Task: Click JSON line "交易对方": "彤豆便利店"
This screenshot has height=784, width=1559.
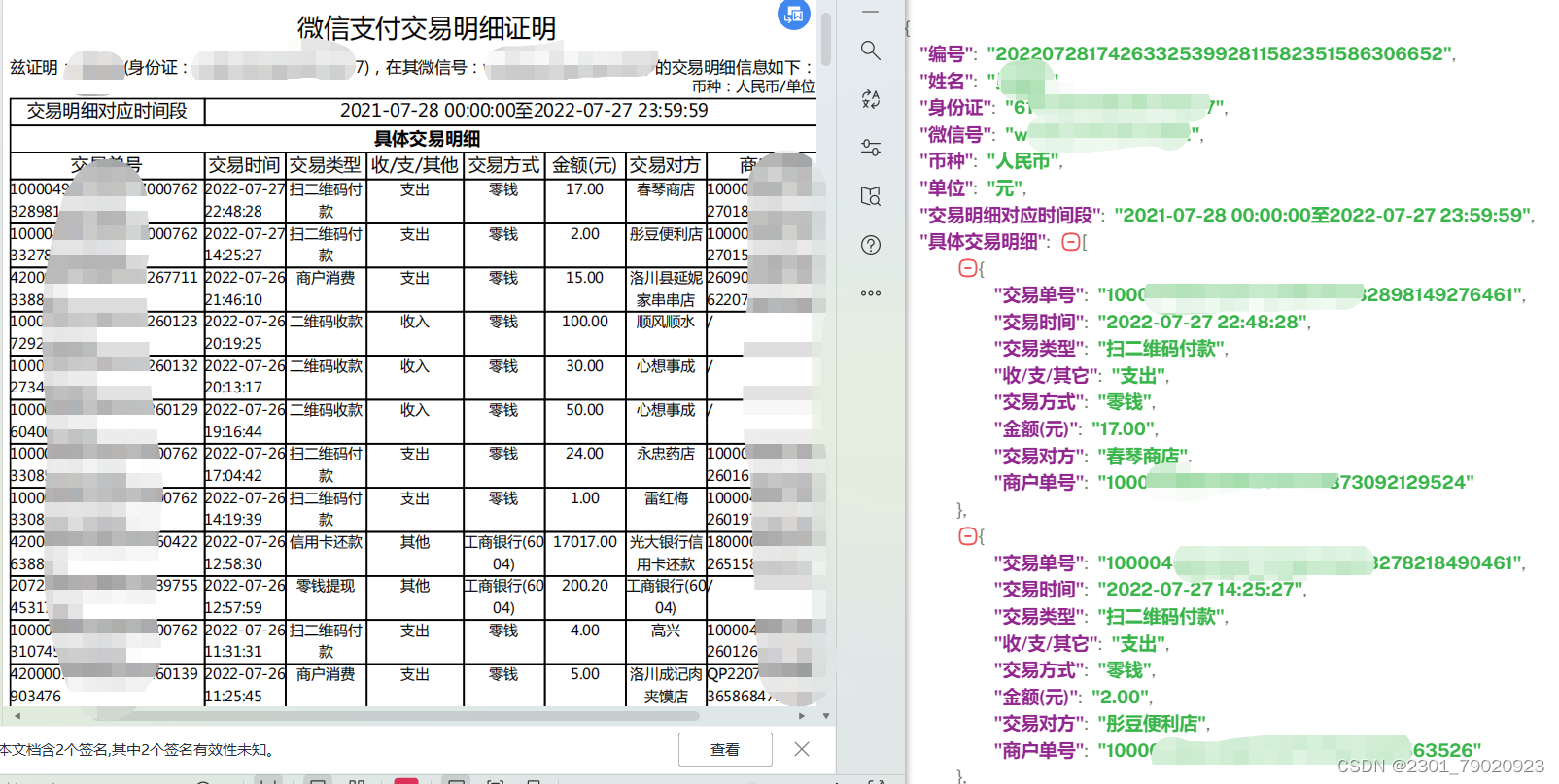Action: [x=1101, y=724]
